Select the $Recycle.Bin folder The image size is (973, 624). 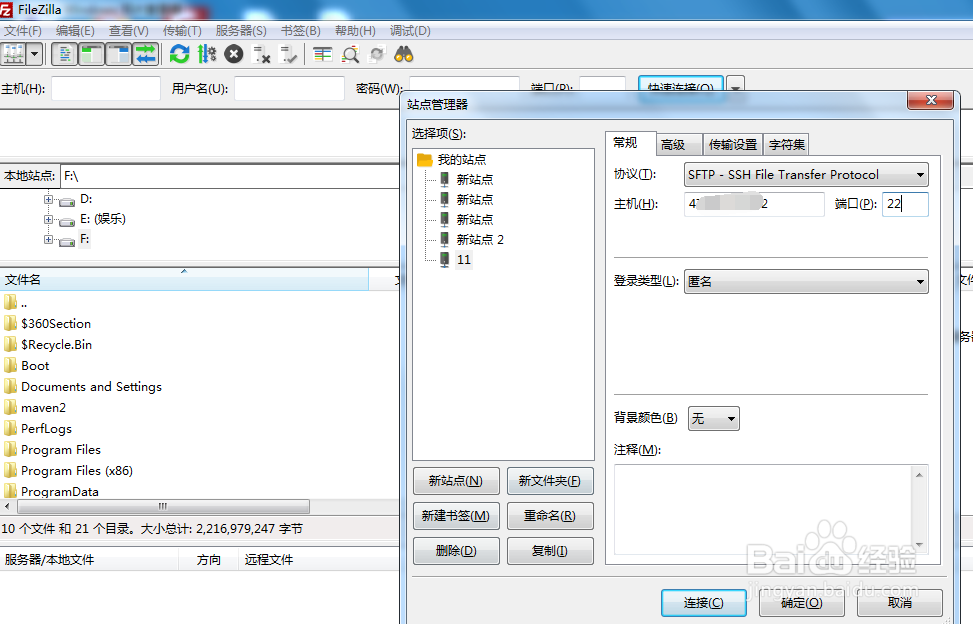[x=56, y=345]
